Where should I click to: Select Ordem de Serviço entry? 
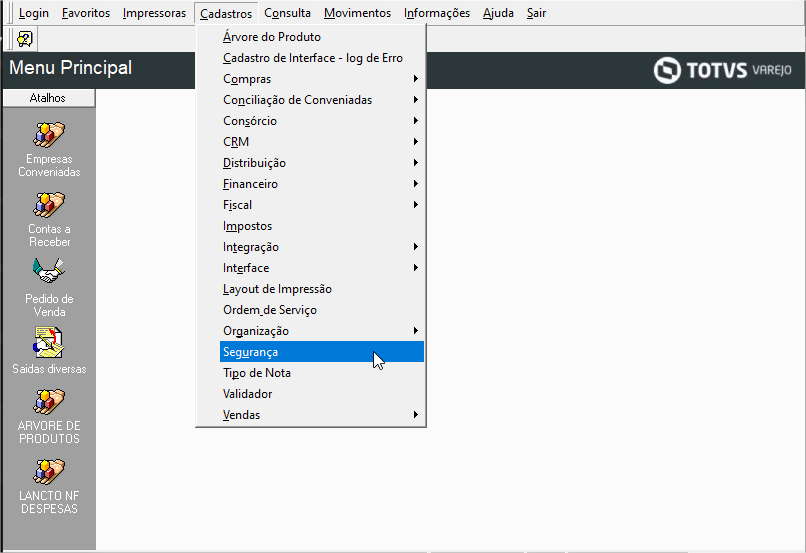322,310
